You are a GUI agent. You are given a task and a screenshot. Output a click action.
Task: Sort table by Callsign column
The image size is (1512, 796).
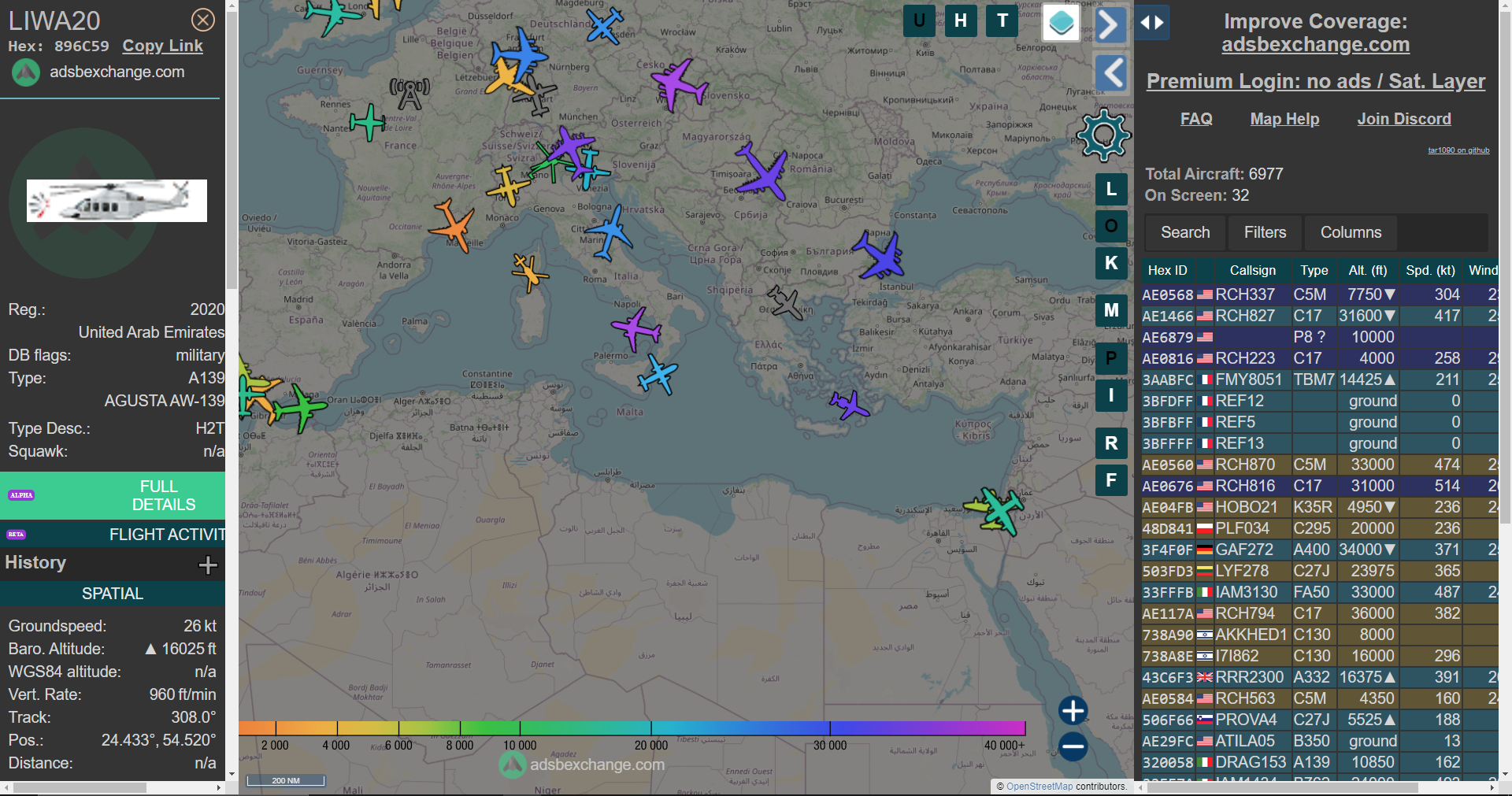coord(1252,270)
